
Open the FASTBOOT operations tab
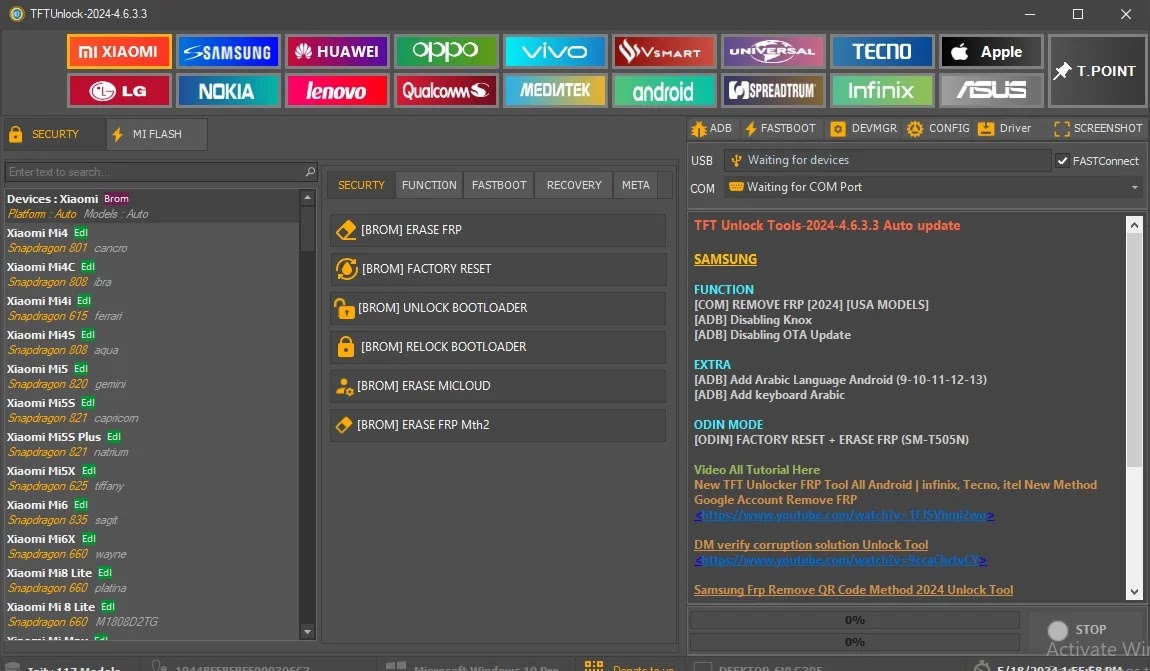click(x=499, y=185)
